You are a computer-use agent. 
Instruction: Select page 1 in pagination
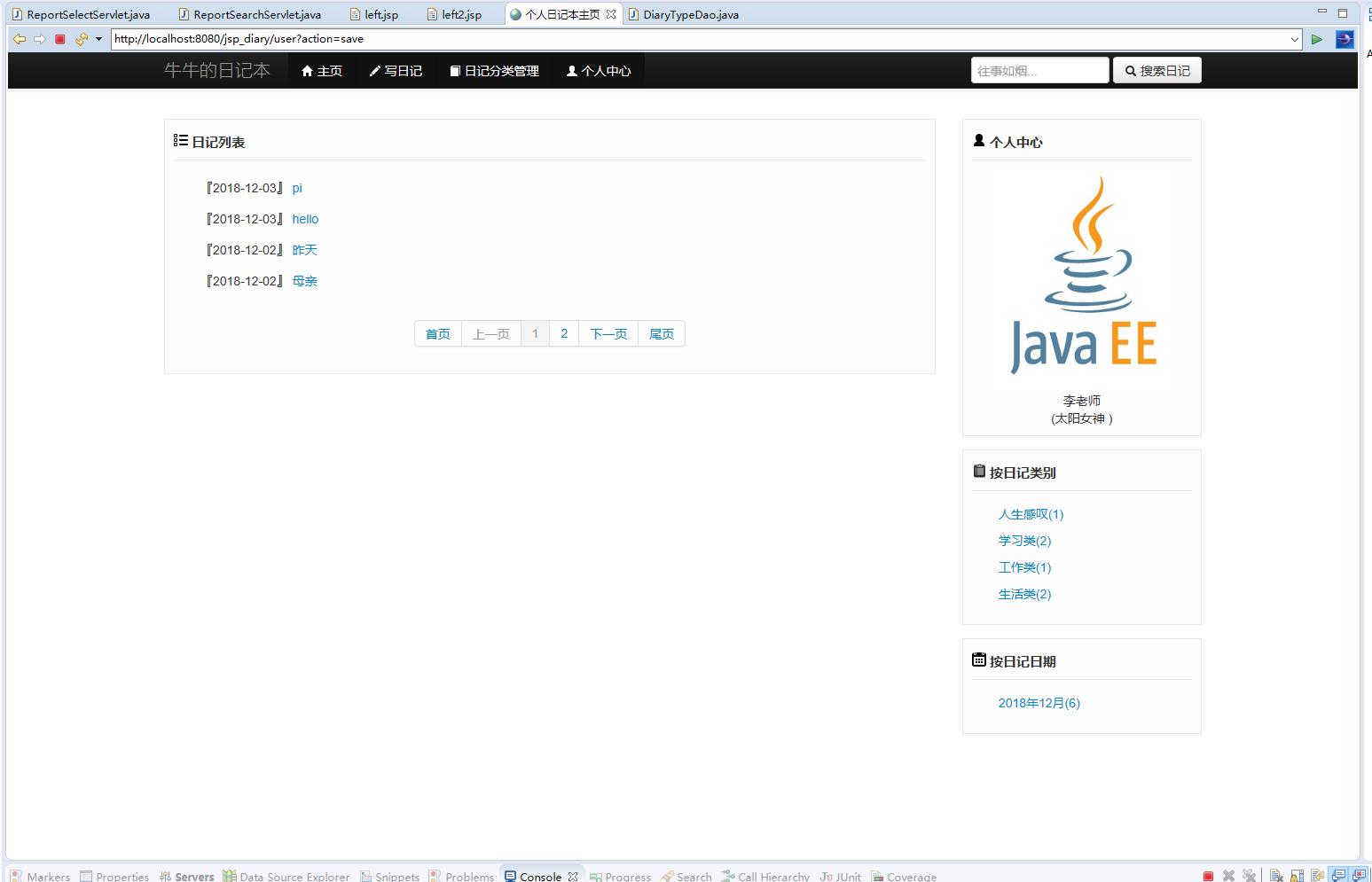(x=536, y=334)
